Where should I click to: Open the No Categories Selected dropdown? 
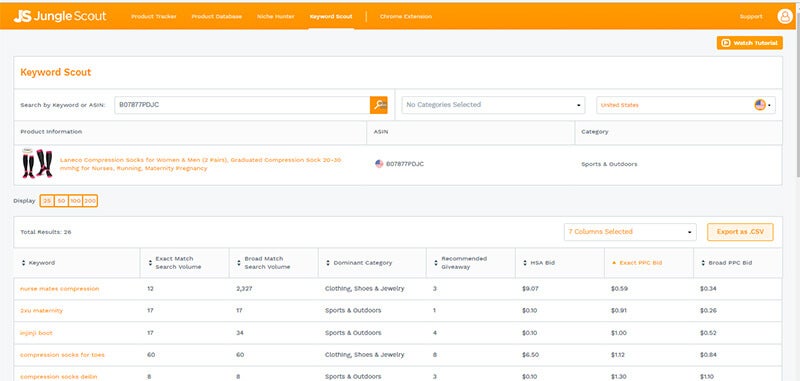(493, 105)
